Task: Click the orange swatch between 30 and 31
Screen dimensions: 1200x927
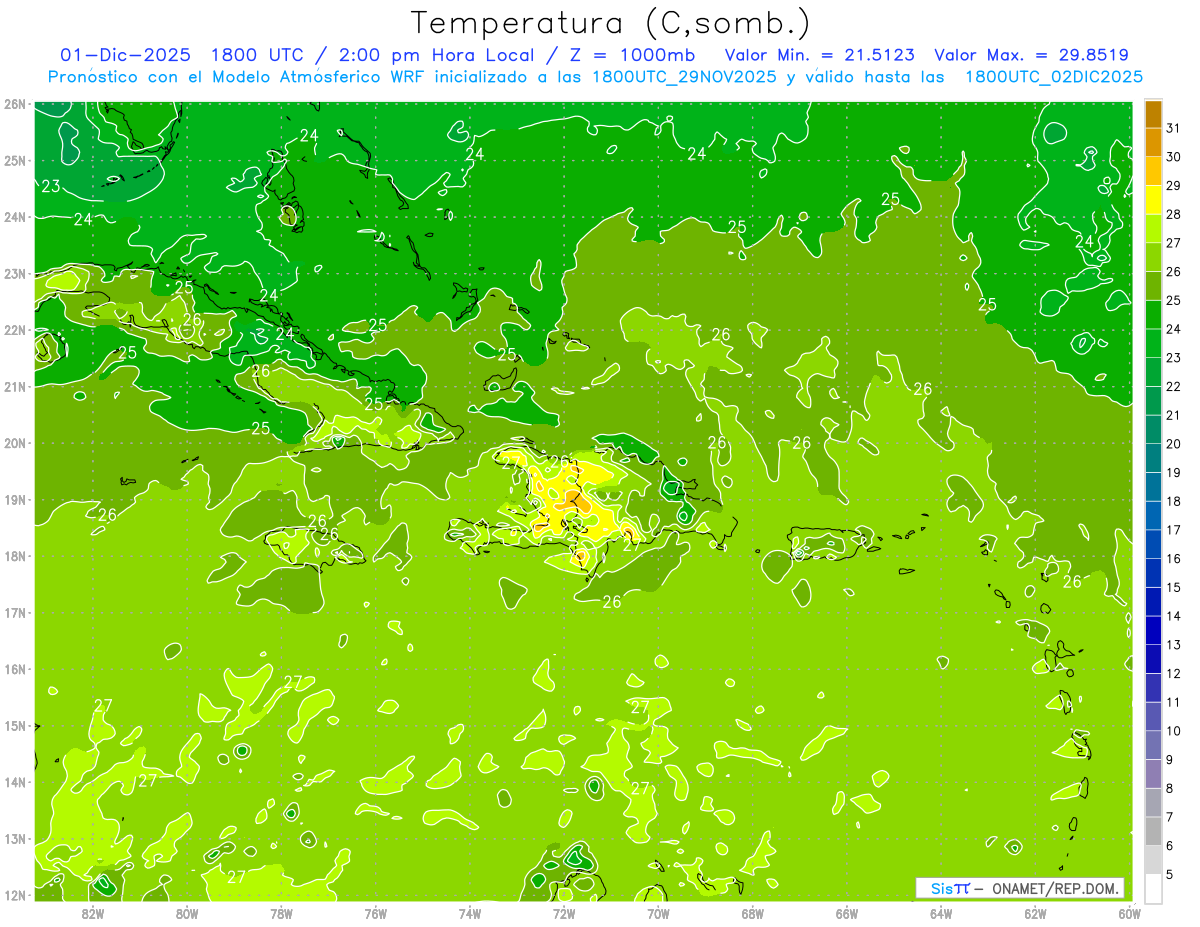Action: [1153, 142]
